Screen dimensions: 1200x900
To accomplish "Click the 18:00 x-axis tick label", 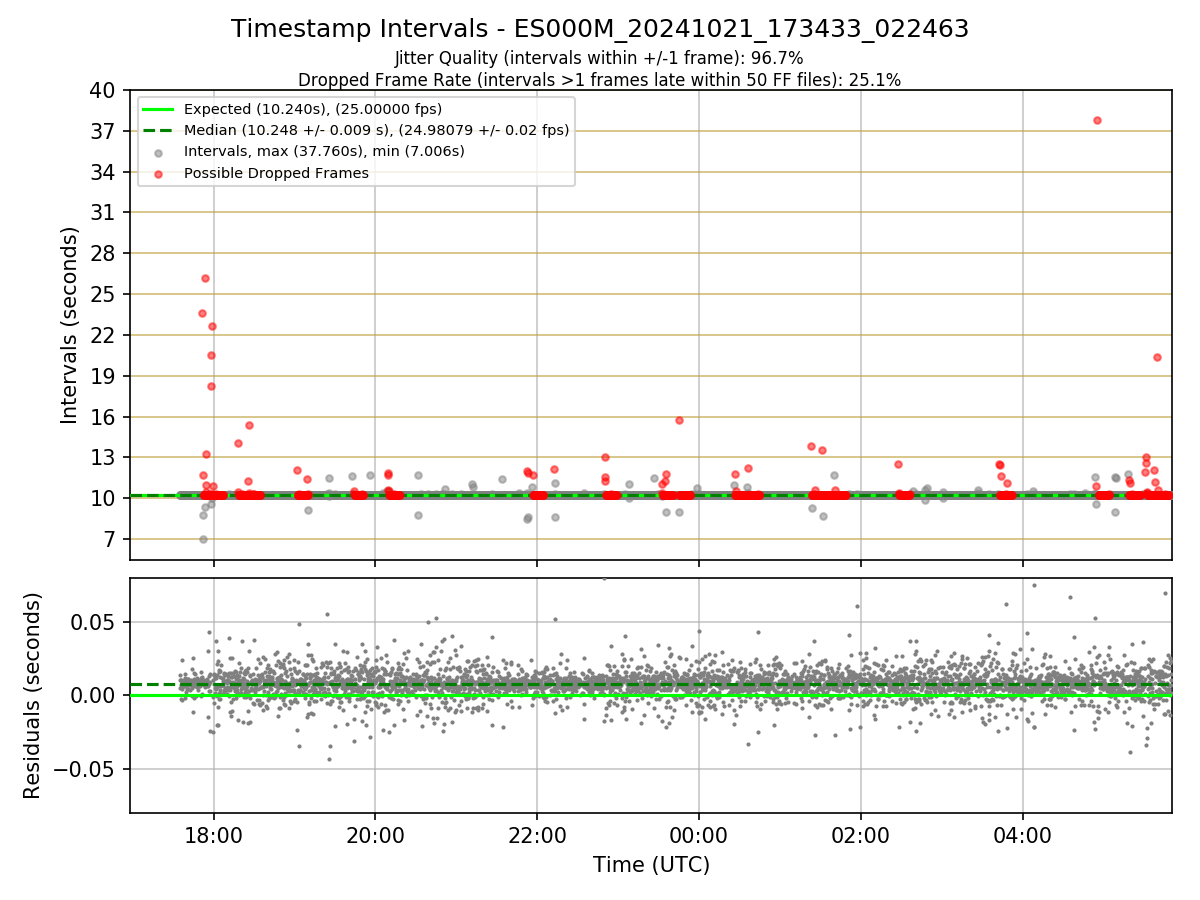I will [x=213, y=836].
